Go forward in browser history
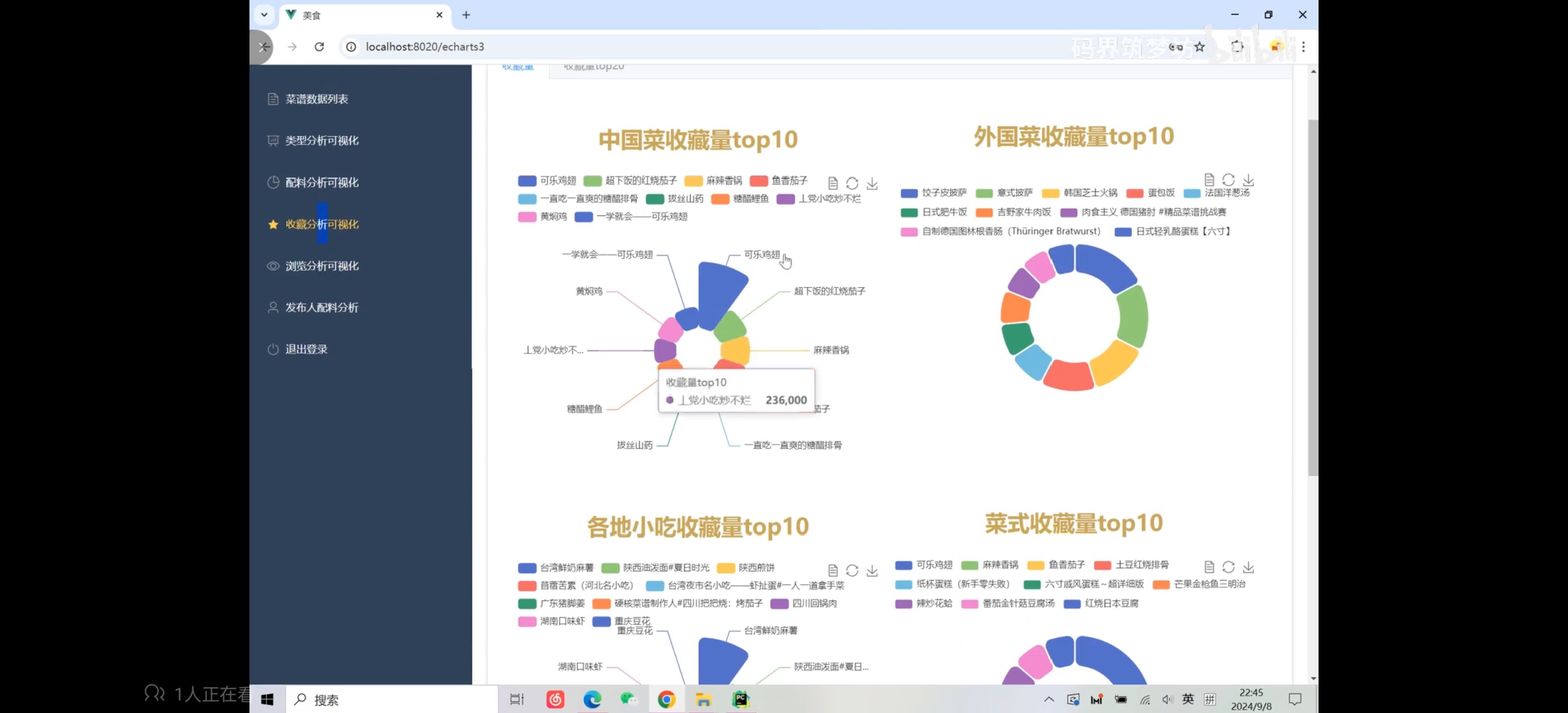 tap(292, 47)
